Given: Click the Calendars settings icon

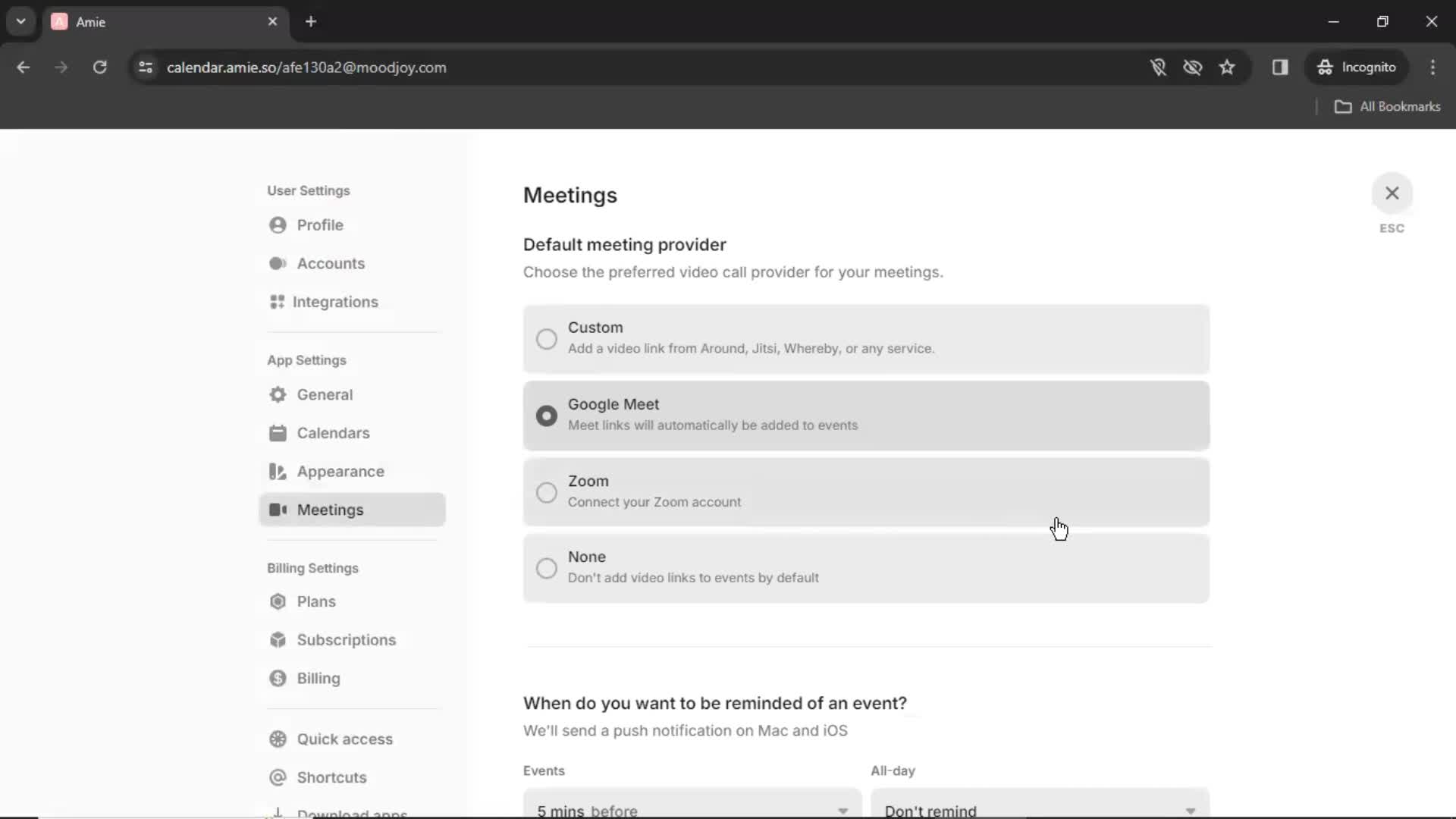Looking at the screenshot, I should coord(278,433).
